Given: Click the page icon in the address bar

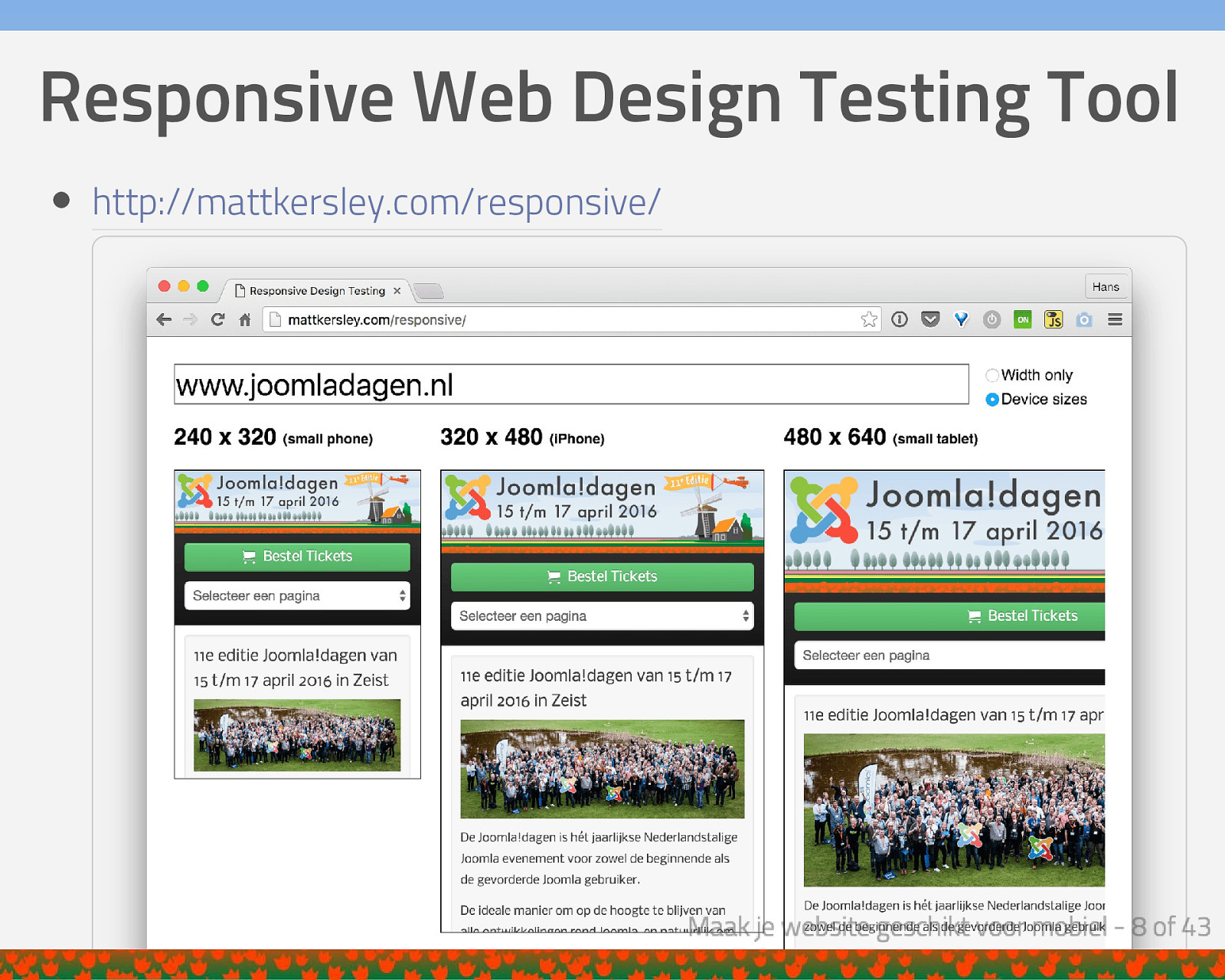Looking at the screenshot, I should pos(276,319).
